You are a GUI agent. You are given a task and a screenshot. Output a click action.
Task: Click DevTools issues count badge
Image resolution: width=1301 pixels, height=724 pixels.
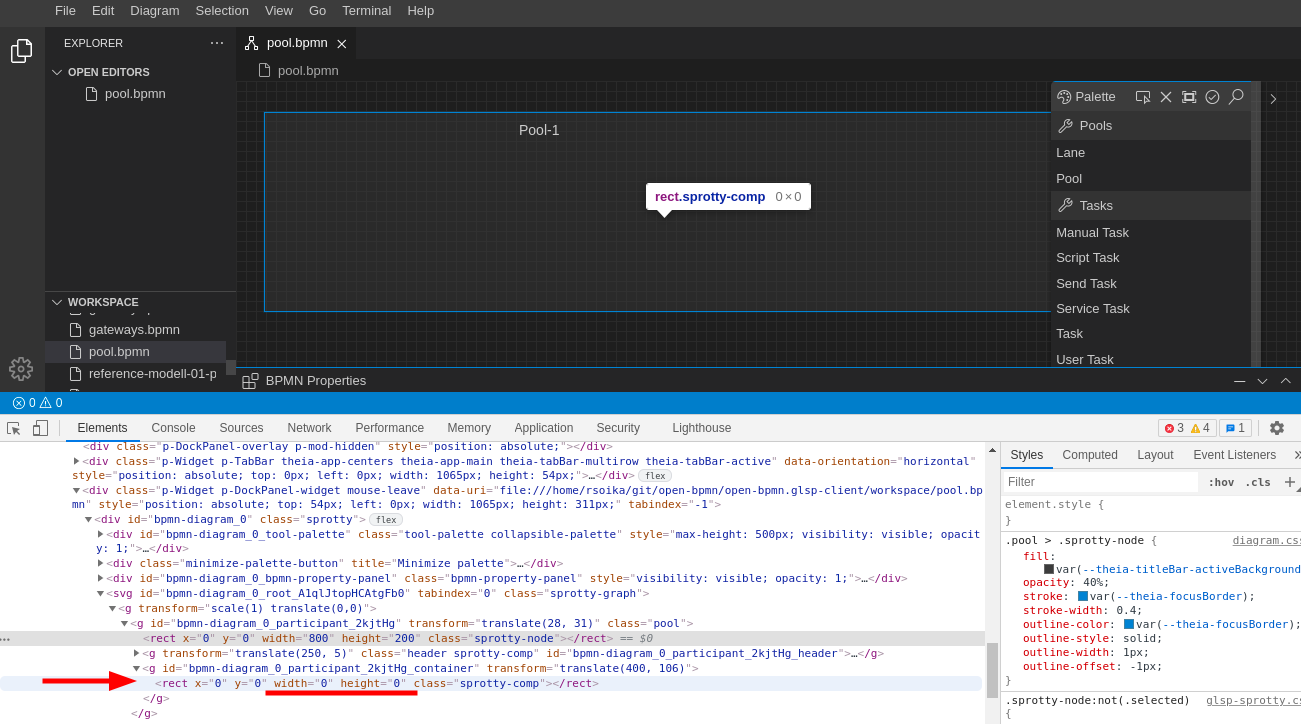tap(1235, 428)
